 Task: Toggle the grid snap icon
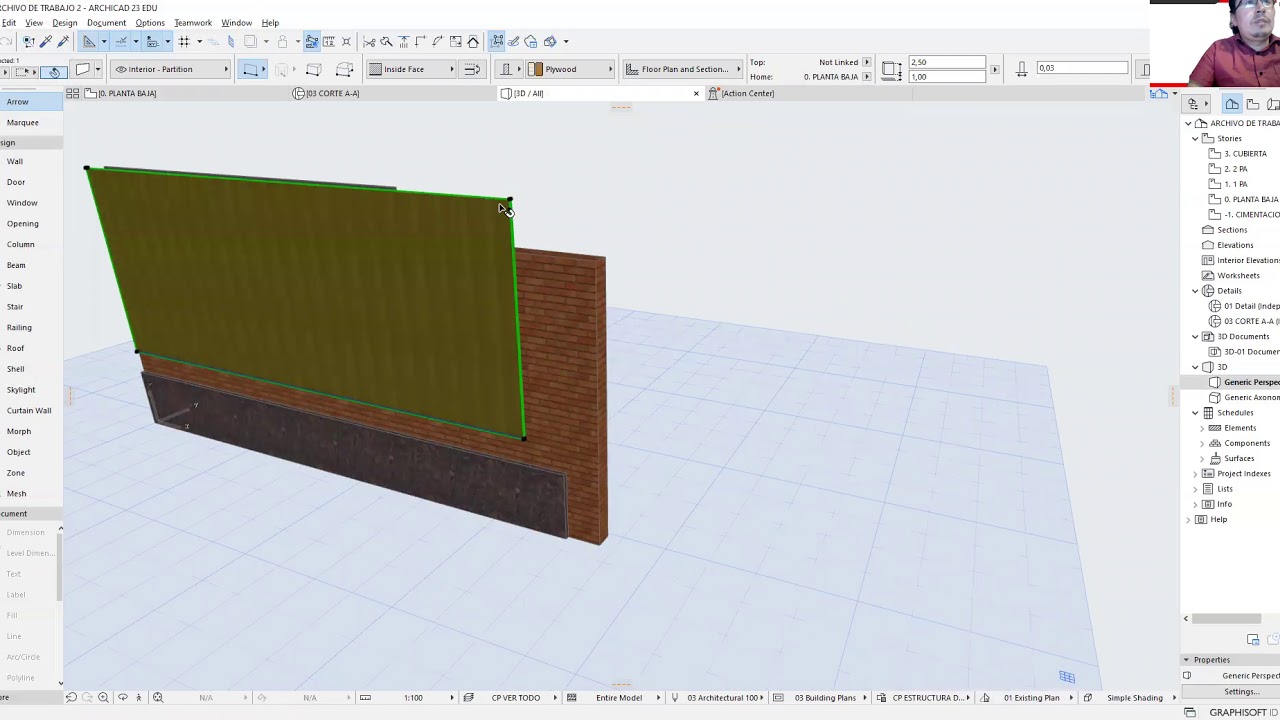[184, 41]
